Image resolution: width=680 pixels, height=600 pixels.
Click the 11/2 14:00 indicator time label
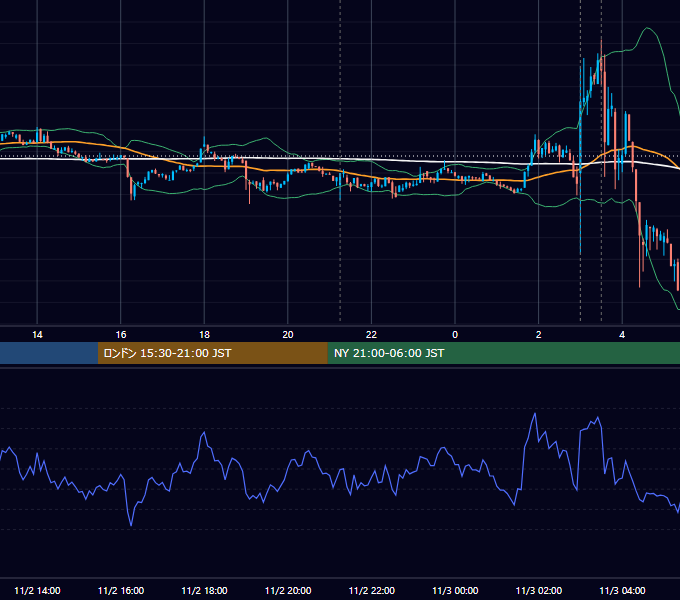click(37, 590)
